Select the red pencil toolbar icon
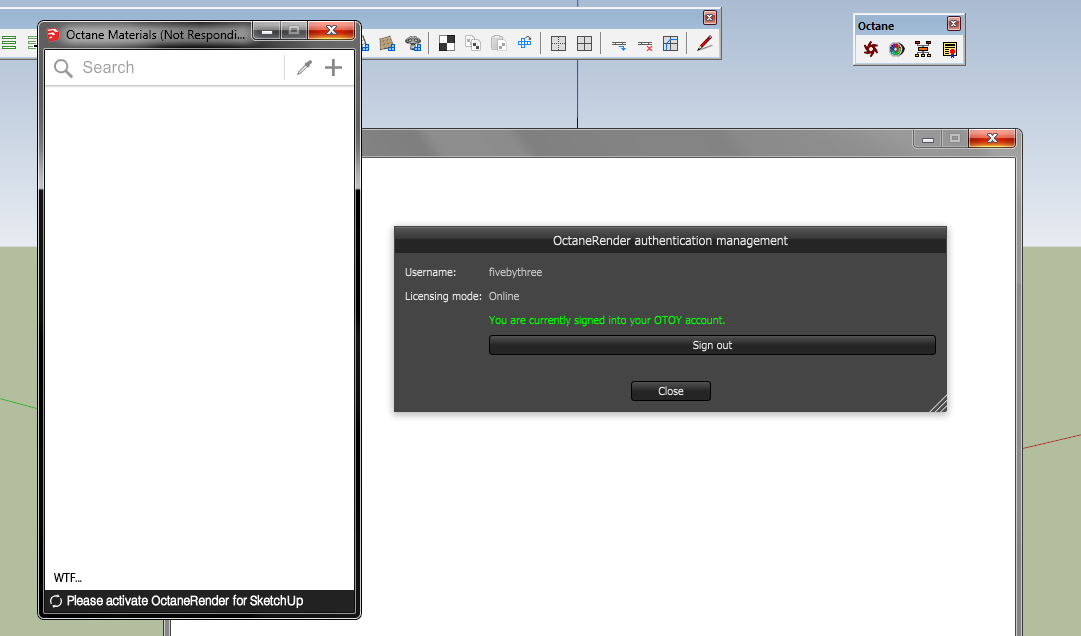Screen dimensions: 1081x636 coord(704,43)
